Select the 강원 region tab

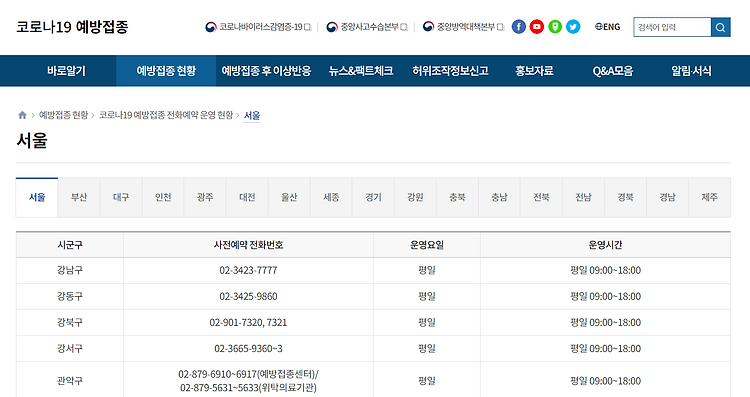pos(415,197)
